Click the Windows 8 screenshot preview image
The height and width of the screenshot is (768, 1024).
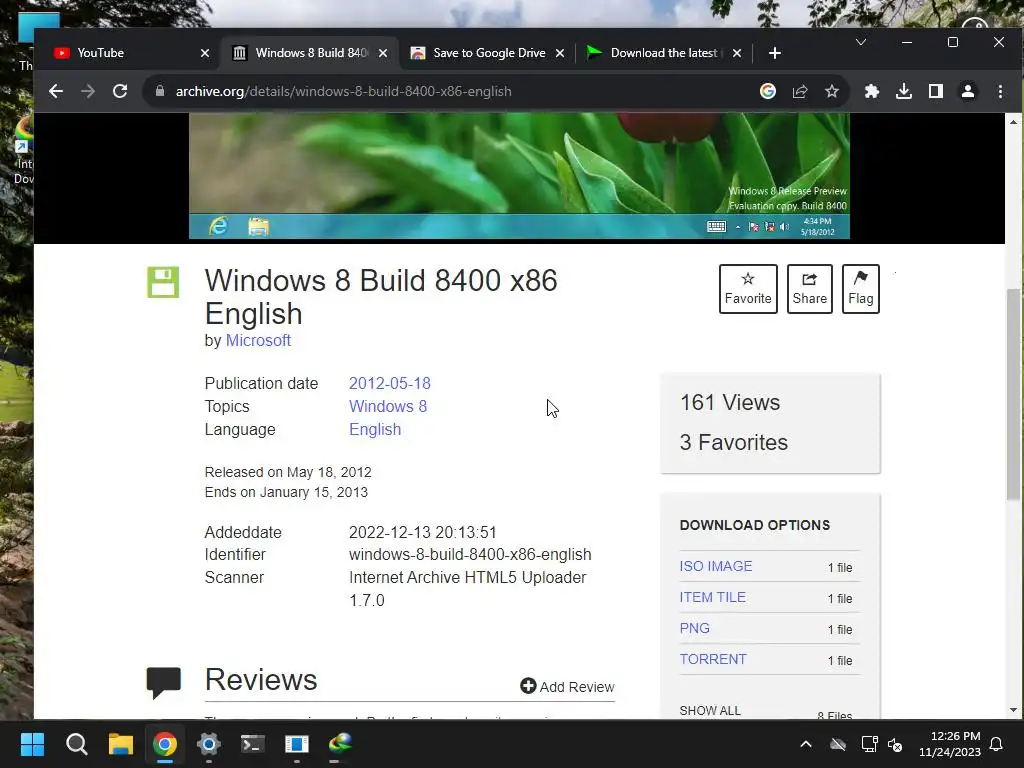[519, 176]
